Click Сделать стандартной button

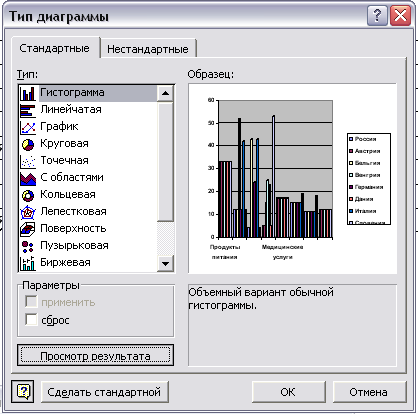(x=104, y=392)
